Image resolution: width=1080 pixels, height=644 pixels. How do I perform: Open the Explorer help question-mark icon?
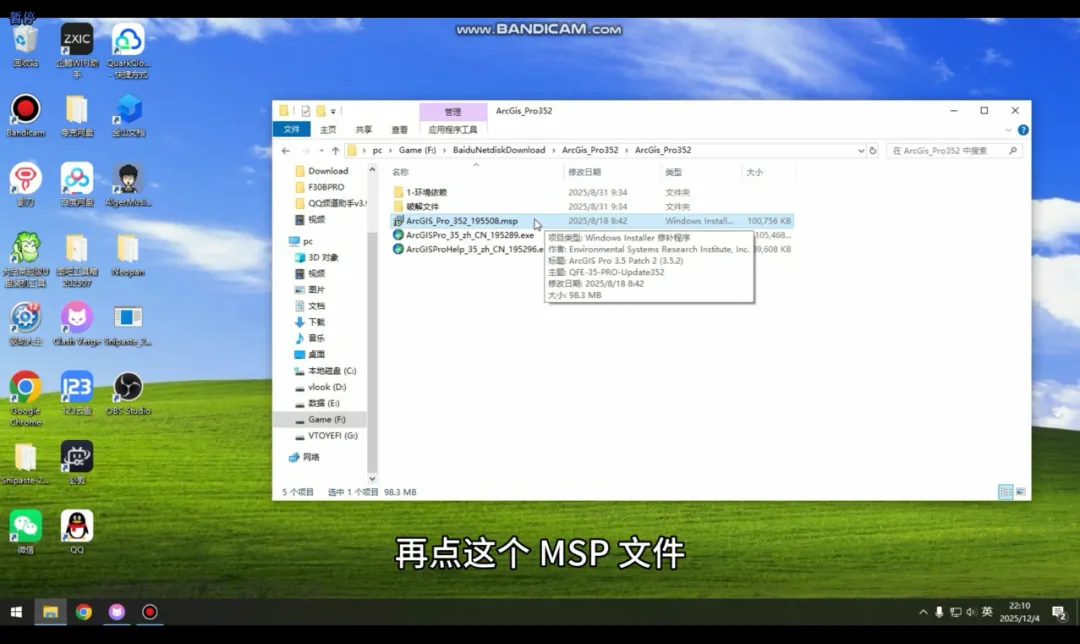click(x=1023, y=129)
